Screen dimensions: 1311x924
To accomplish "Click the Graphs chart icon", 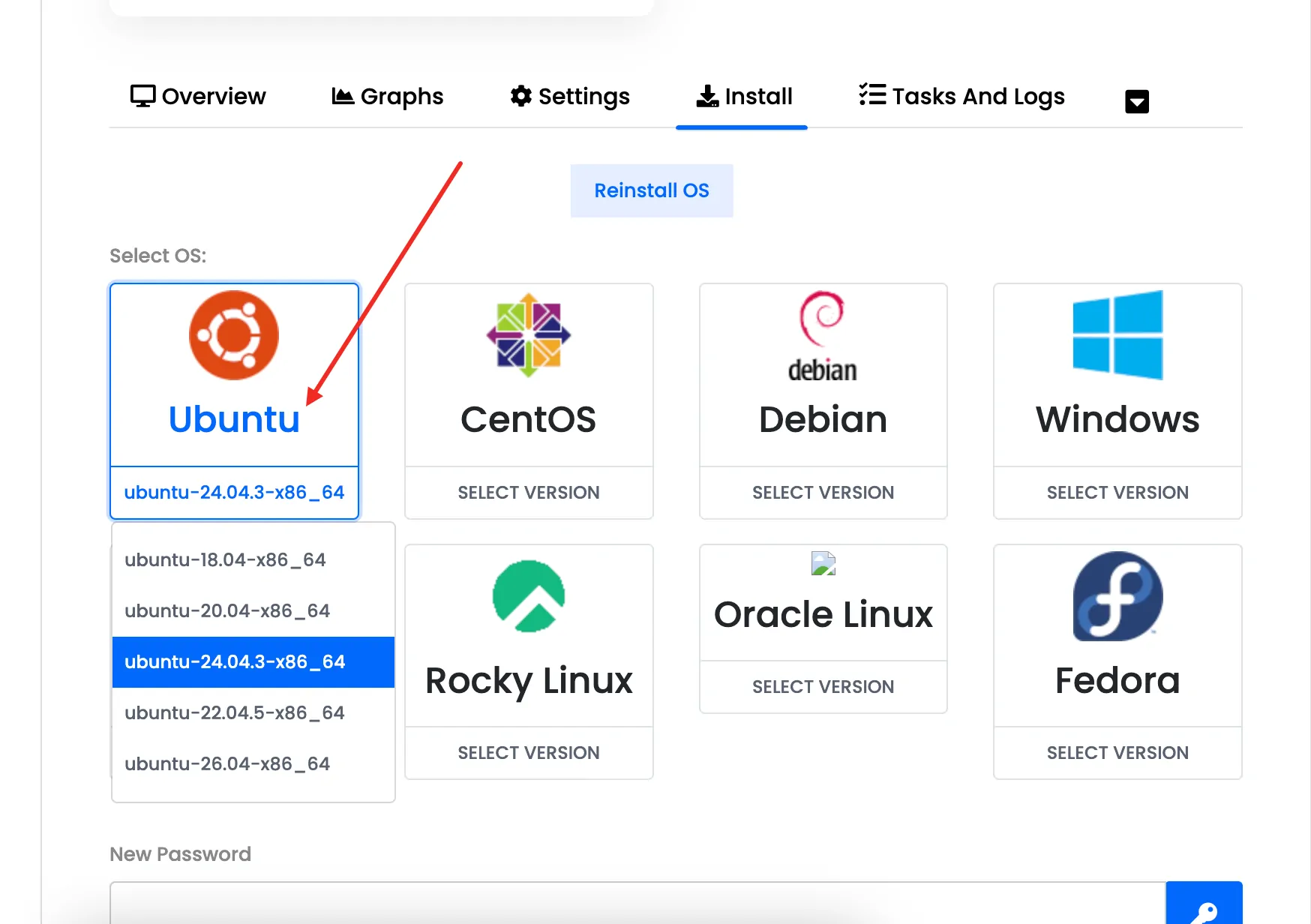I will [x=343, y=96].
